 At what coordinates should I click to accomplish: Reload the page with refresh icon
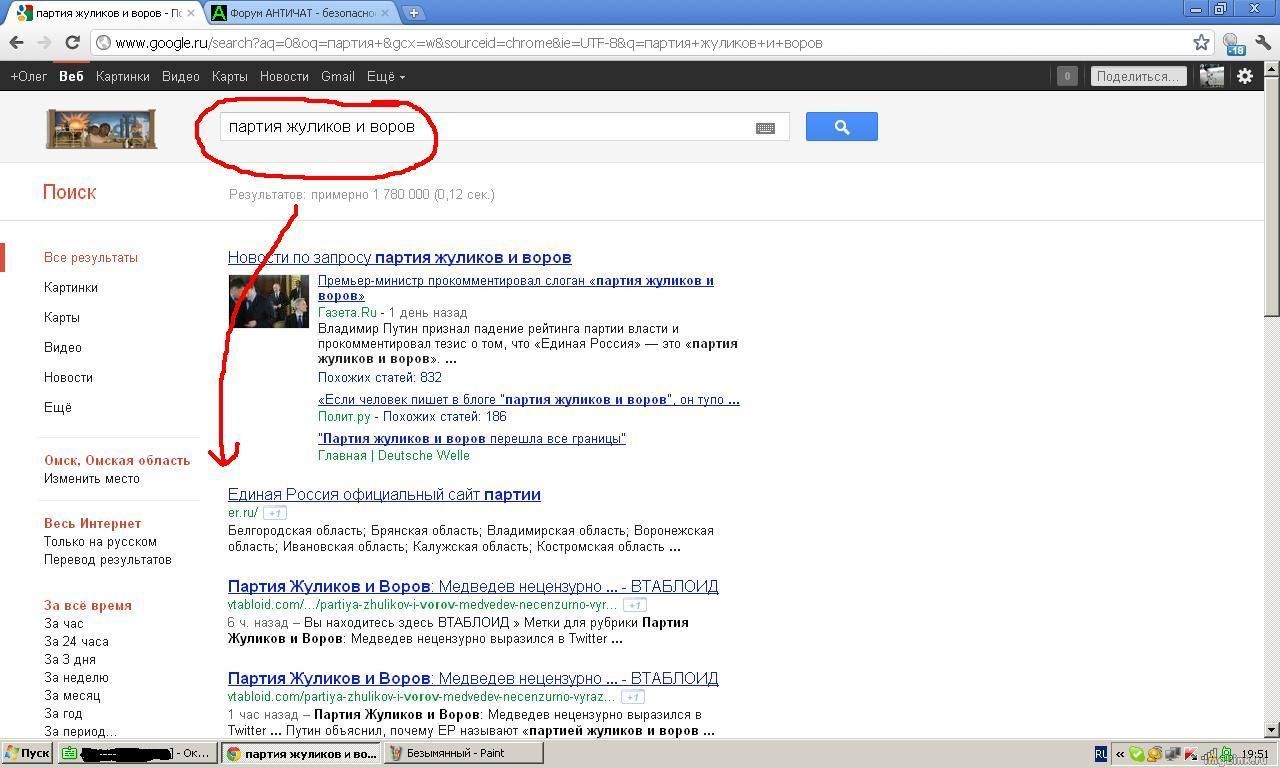click(72, 43)
